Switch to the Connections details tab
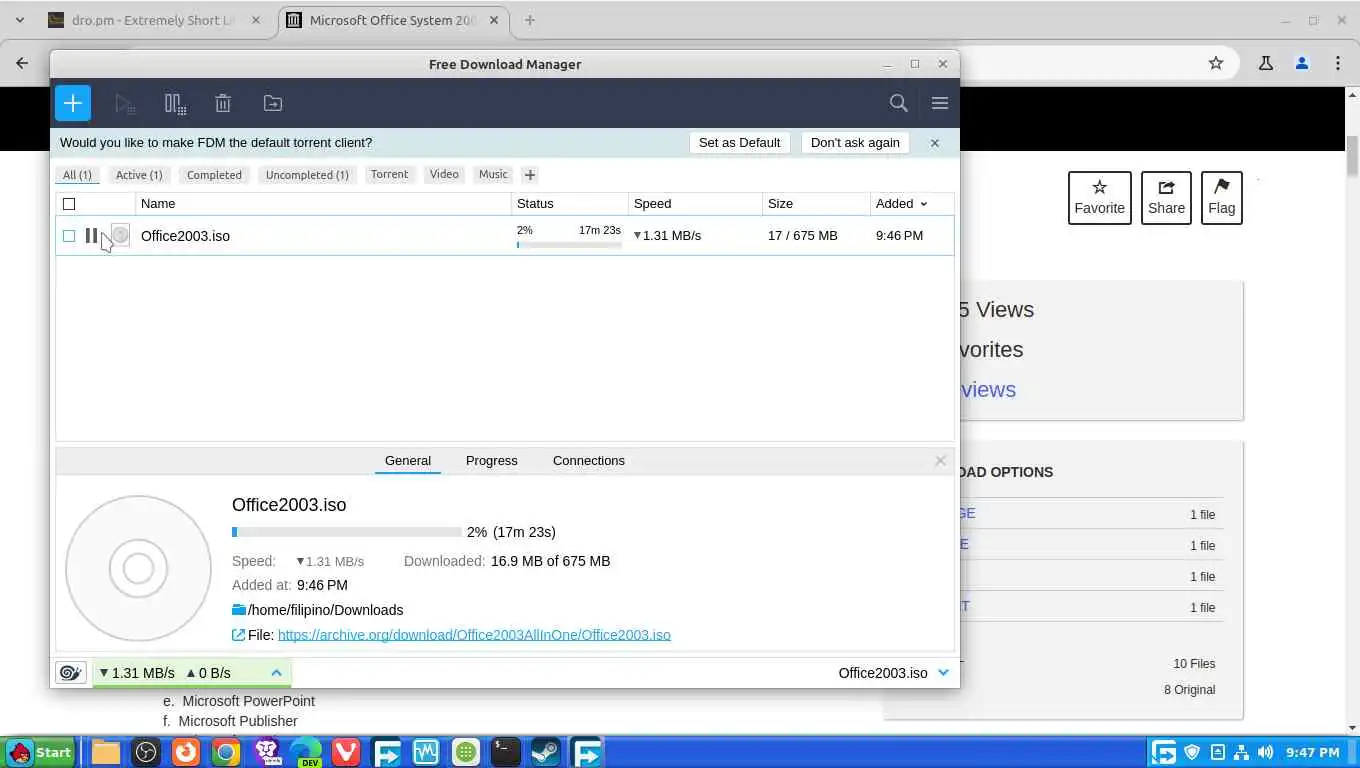The image size is (1360, 768). click(x=588, y=461)
